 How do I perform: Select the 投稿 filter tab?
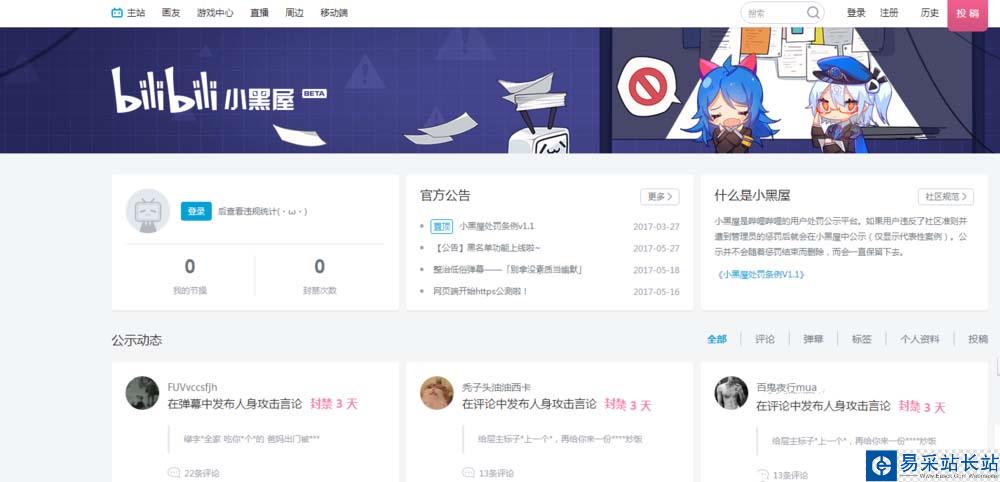coord(978,339)
